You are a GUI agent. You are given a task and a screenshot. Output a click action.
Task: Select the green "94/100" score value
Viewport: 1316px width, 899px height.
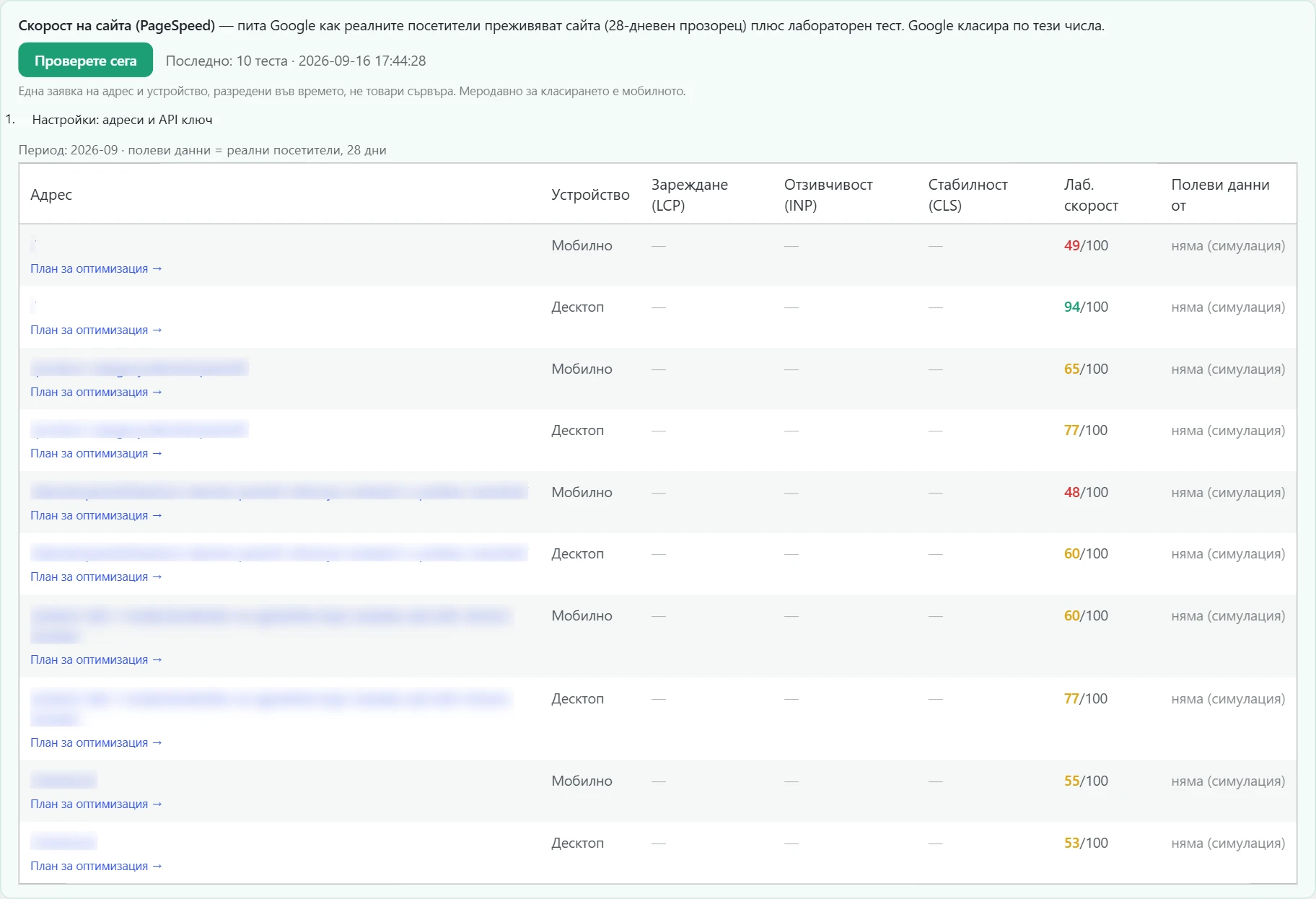point(1086,307)
